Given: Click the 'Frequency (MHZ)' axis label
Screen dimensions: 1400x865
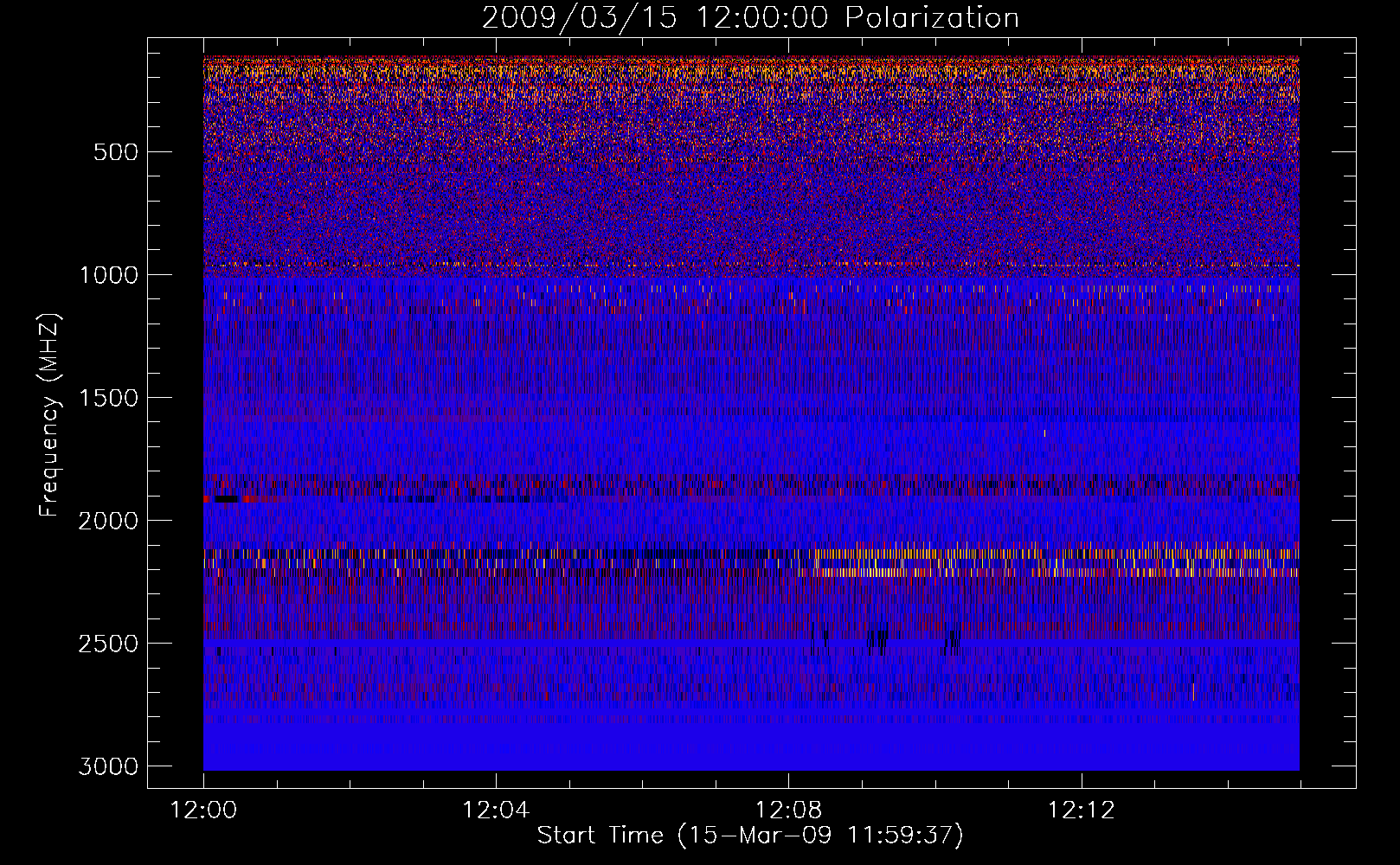Looking at the screenshot, I should (49, 414).
